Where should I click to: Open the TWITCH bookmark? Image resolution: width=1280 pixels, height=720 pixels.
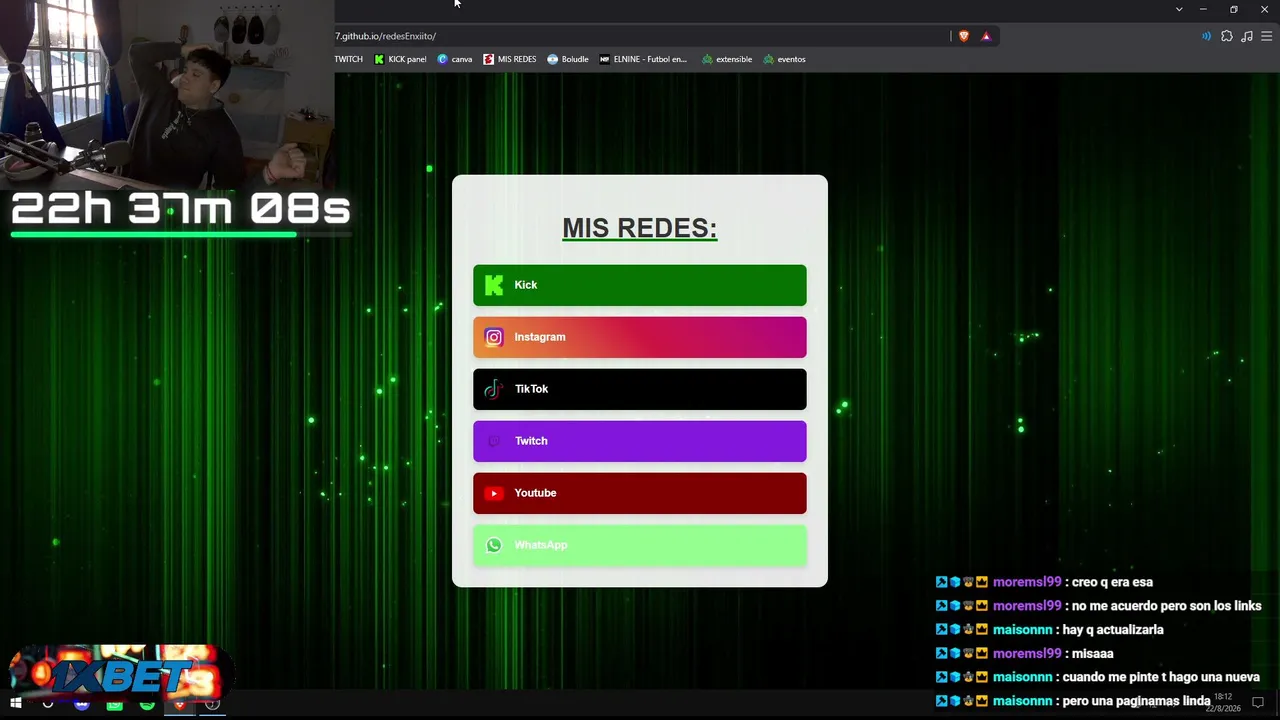pos(349,59)
